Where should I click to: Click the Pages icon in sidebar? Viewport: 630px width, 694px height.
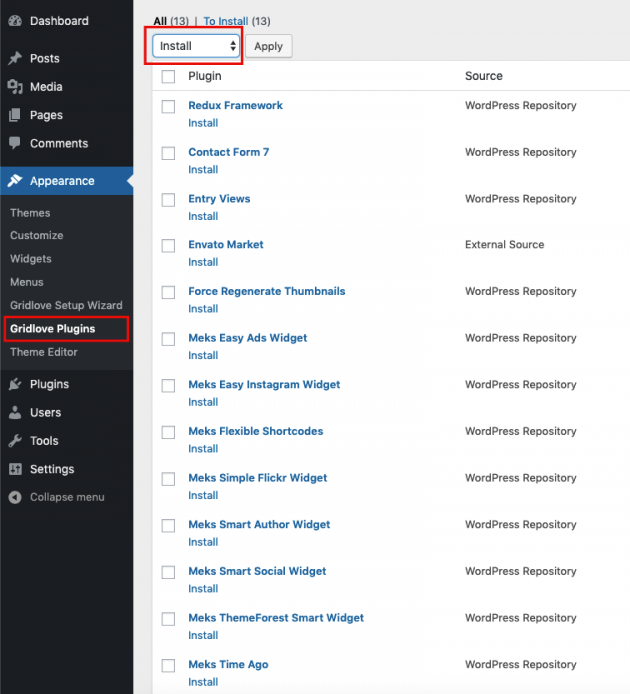tap(15, 115)
